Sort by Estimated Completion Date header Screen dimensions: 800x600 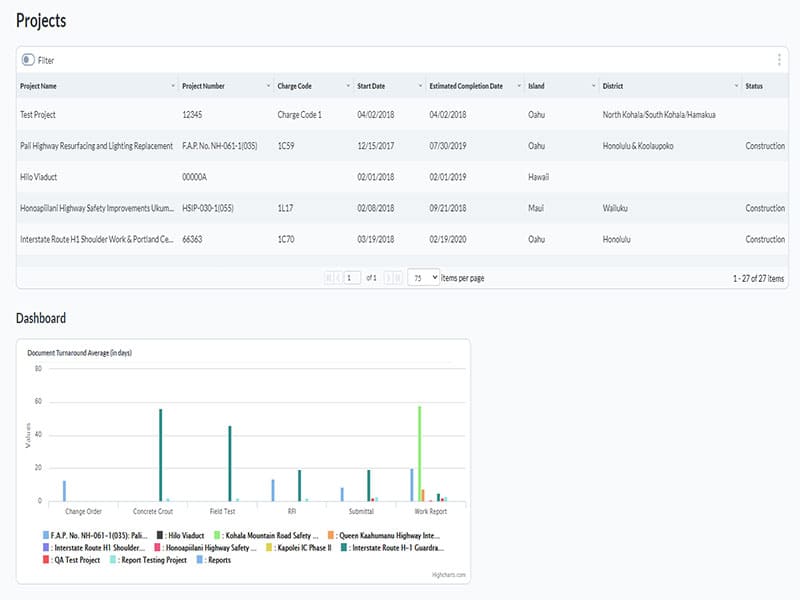[x=465, y=86]
